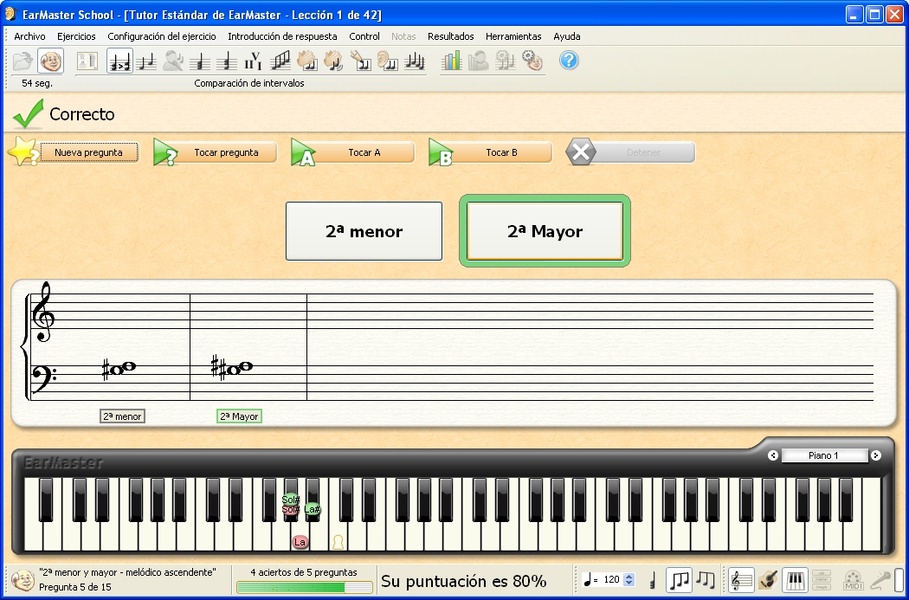Select the melodic eighth-notes playback mode
Screen dimensions: 909x600
tap(679, 580)
